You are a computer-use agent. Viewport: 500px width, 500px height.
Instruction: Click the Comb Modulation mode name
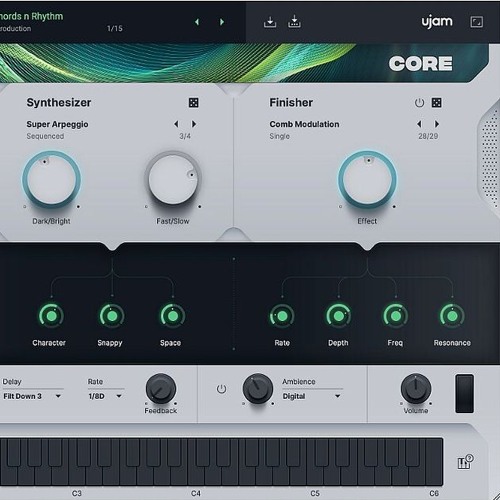(304, 124)
